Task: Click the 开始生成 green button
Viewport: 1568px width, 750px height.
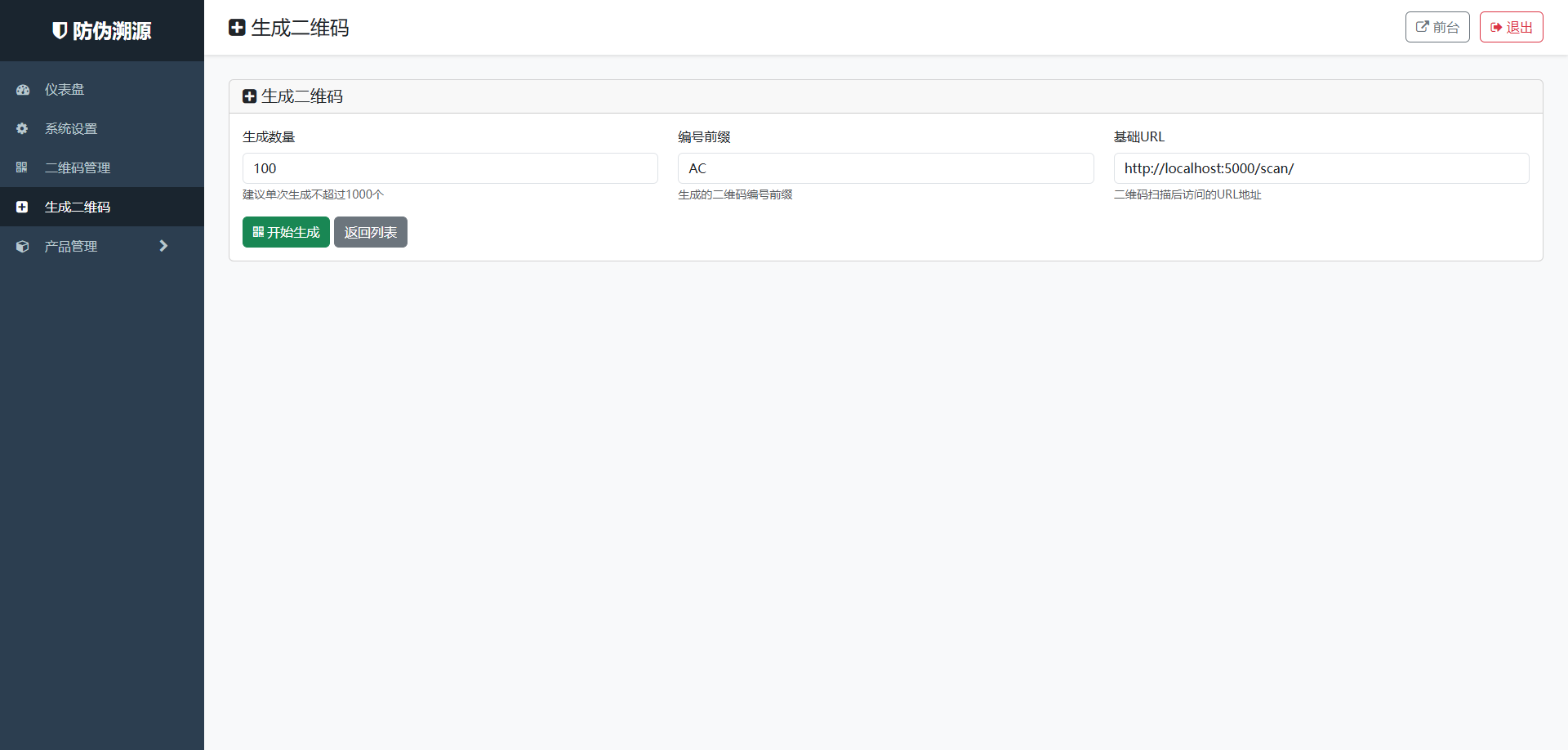Action: coord(286,232)
